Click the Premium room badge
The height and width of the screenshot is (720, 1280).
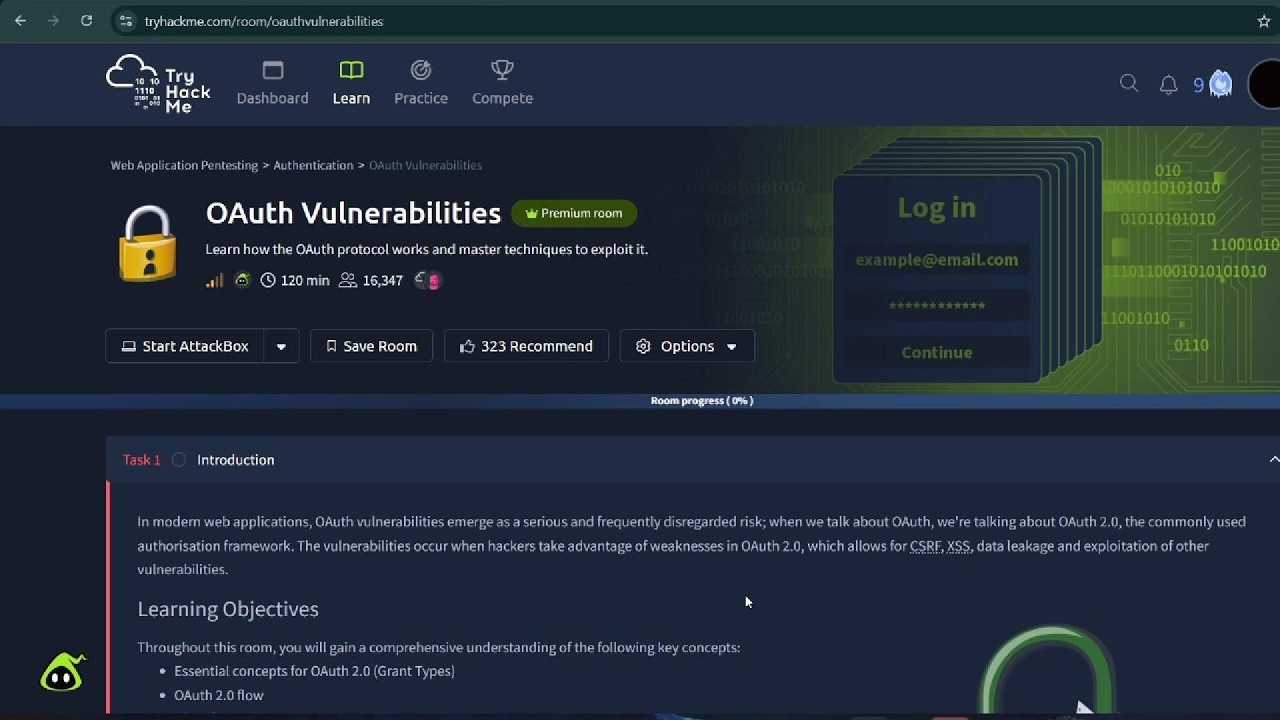[x=574, y=213]
